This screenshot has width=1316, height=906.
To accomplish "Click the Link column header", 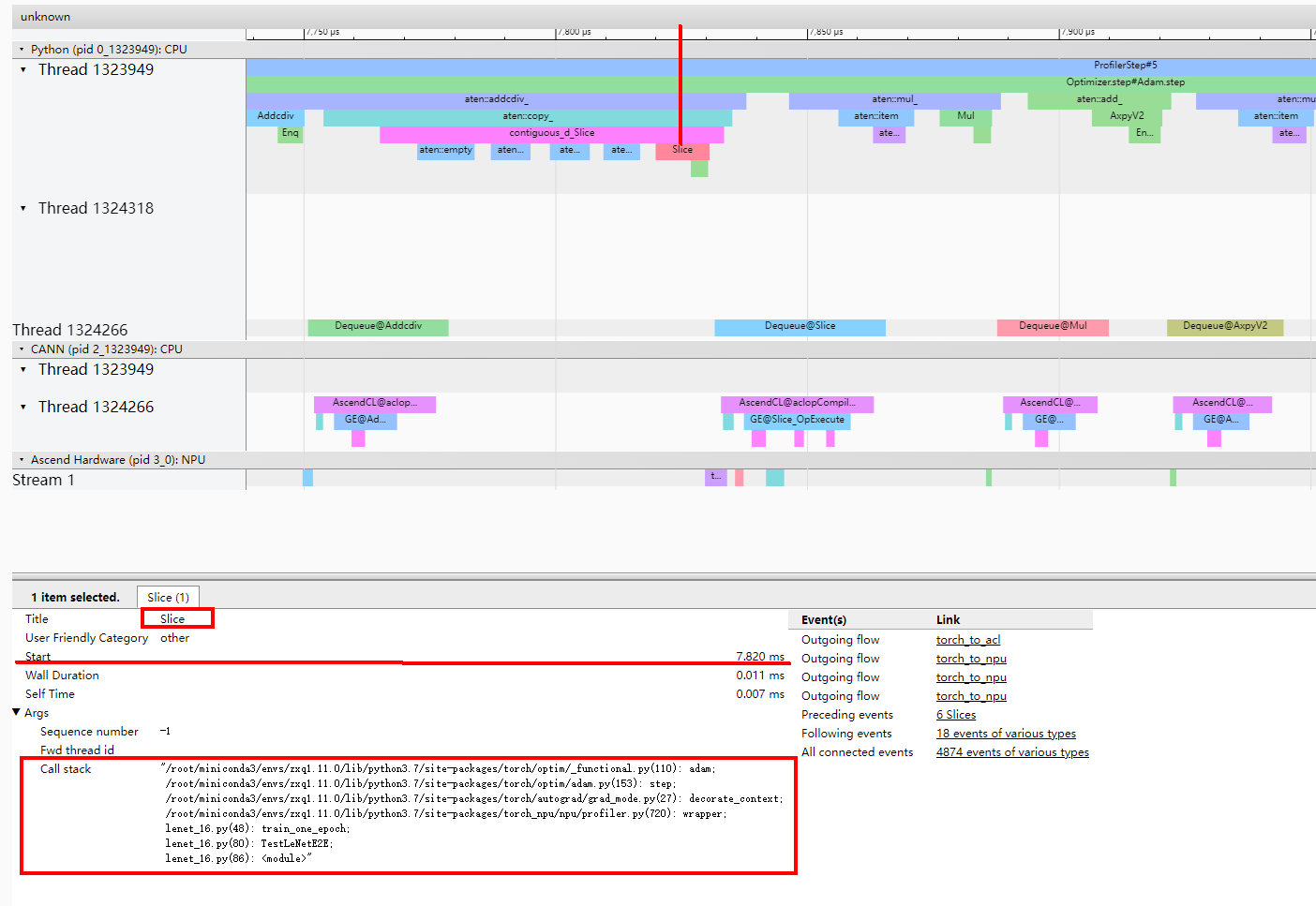I will [948, 620].
